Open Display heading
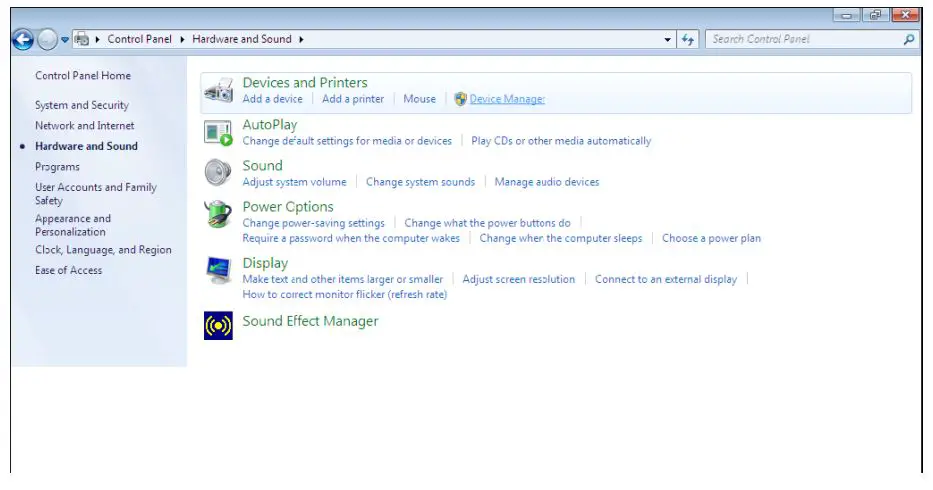The width and height of the screenshot is (933, 490). click(x=265, y=263)
